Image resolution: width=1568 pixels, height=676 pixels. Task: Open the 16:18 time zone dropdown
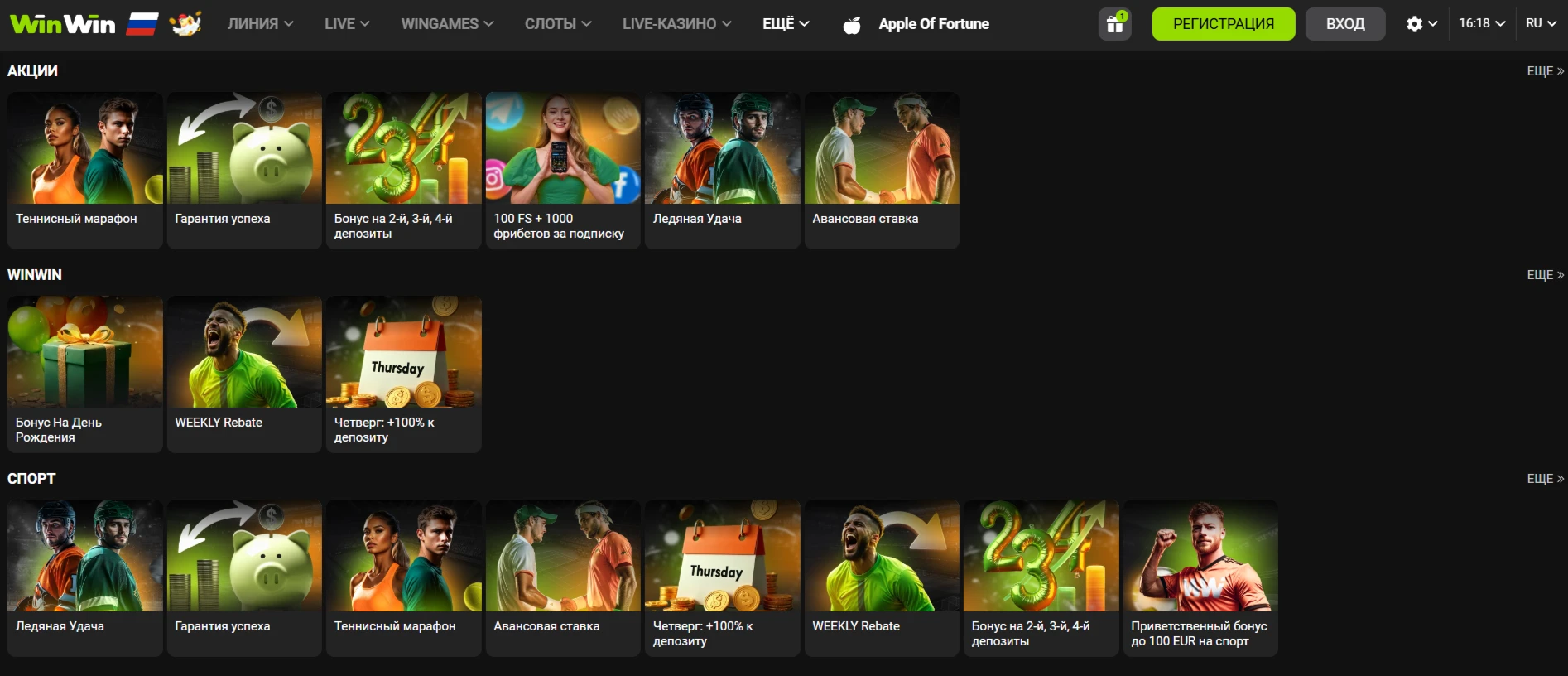point(1481,23)
